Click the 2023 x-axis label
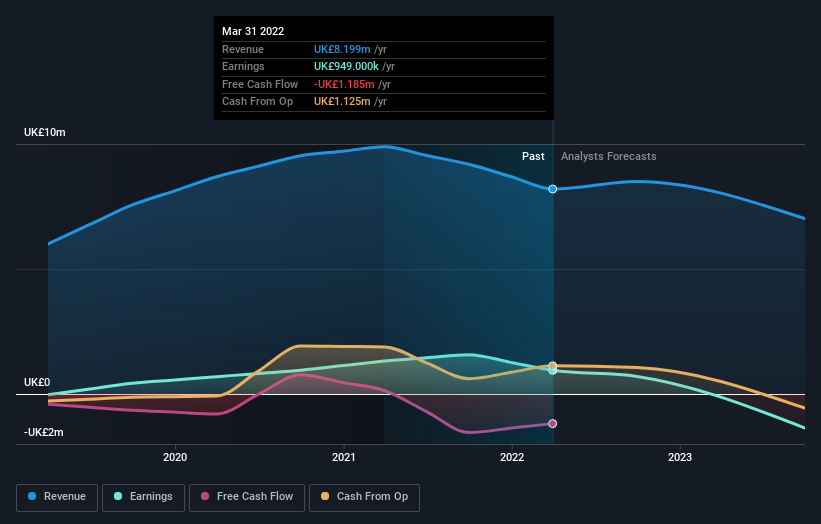821x524 pixels. pyautogui.click(x=680, y=457)
